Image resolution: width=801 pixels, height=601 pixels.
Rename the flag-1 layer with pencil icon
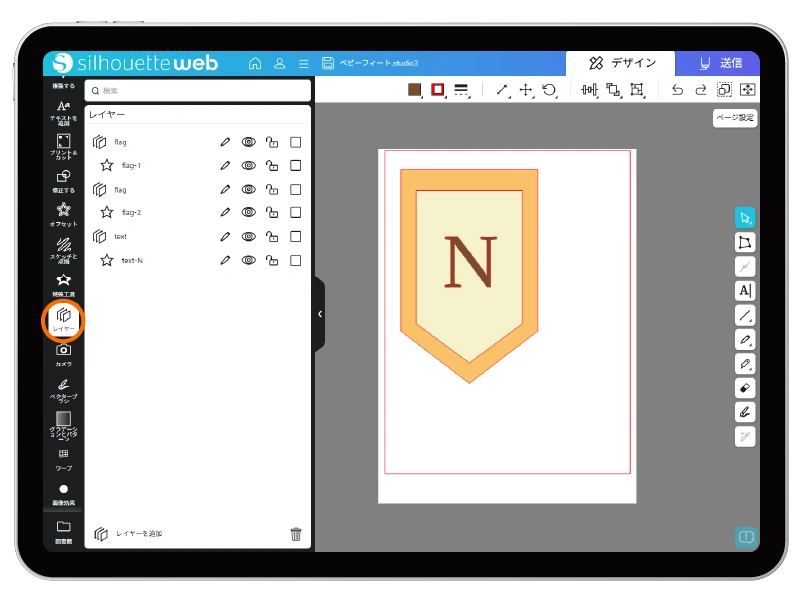225,165
